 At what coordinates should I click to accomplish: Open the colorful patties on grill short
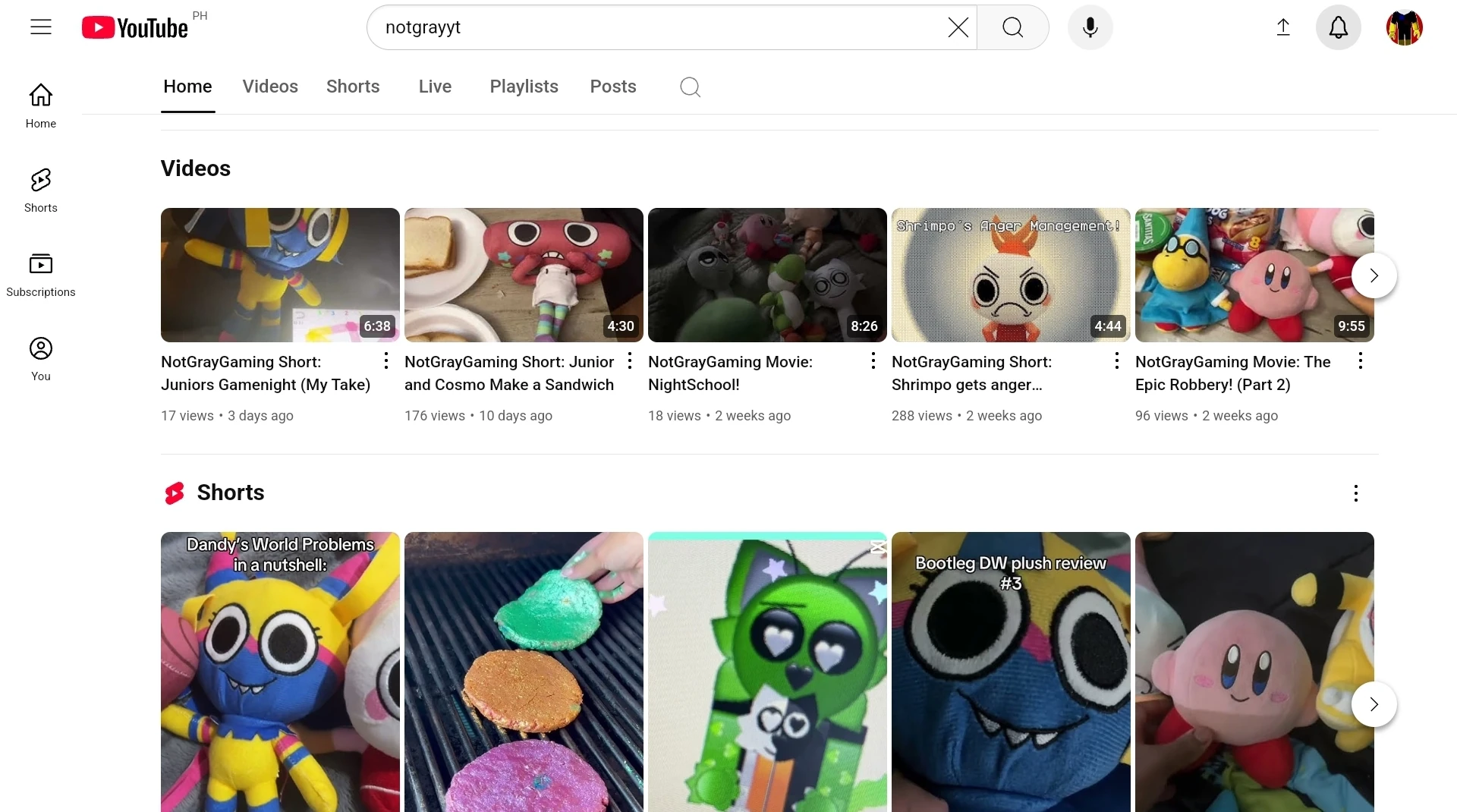click(524, 672)
